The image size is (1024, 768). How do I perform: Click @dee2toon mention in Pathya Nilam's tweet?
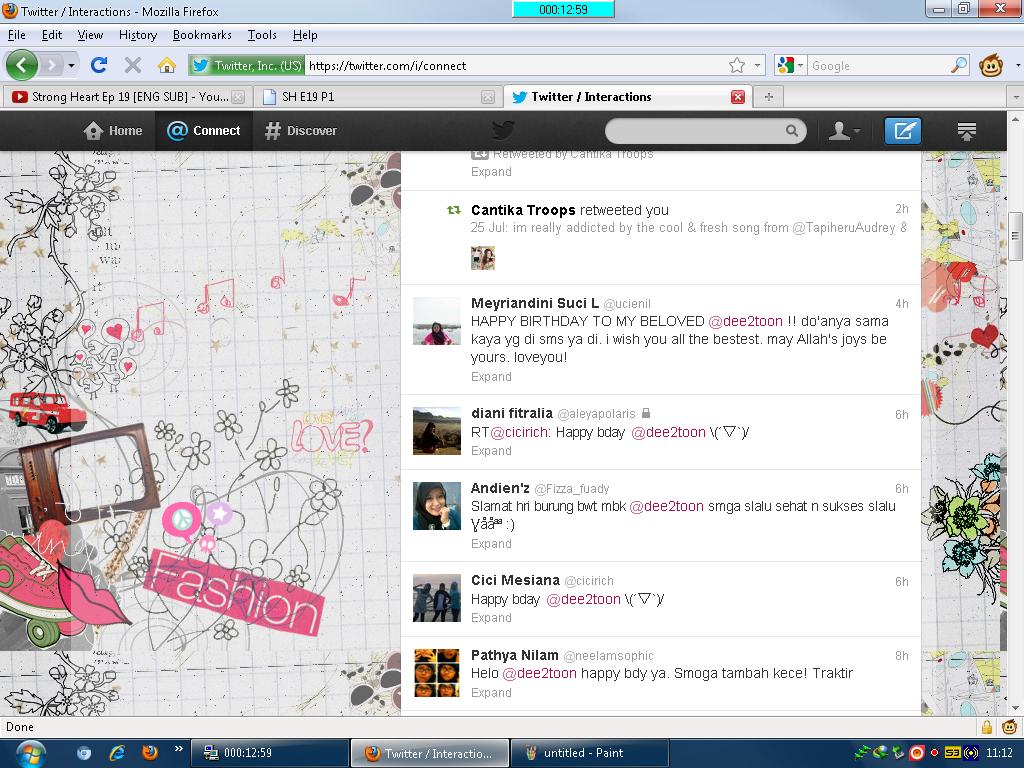tap(539, 673)
